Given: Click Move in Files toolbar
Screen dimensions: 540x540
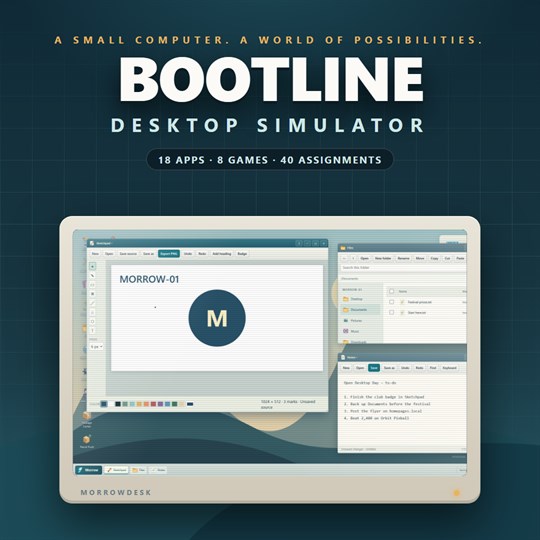Looking at the screenshot, I should coord(420,258).
